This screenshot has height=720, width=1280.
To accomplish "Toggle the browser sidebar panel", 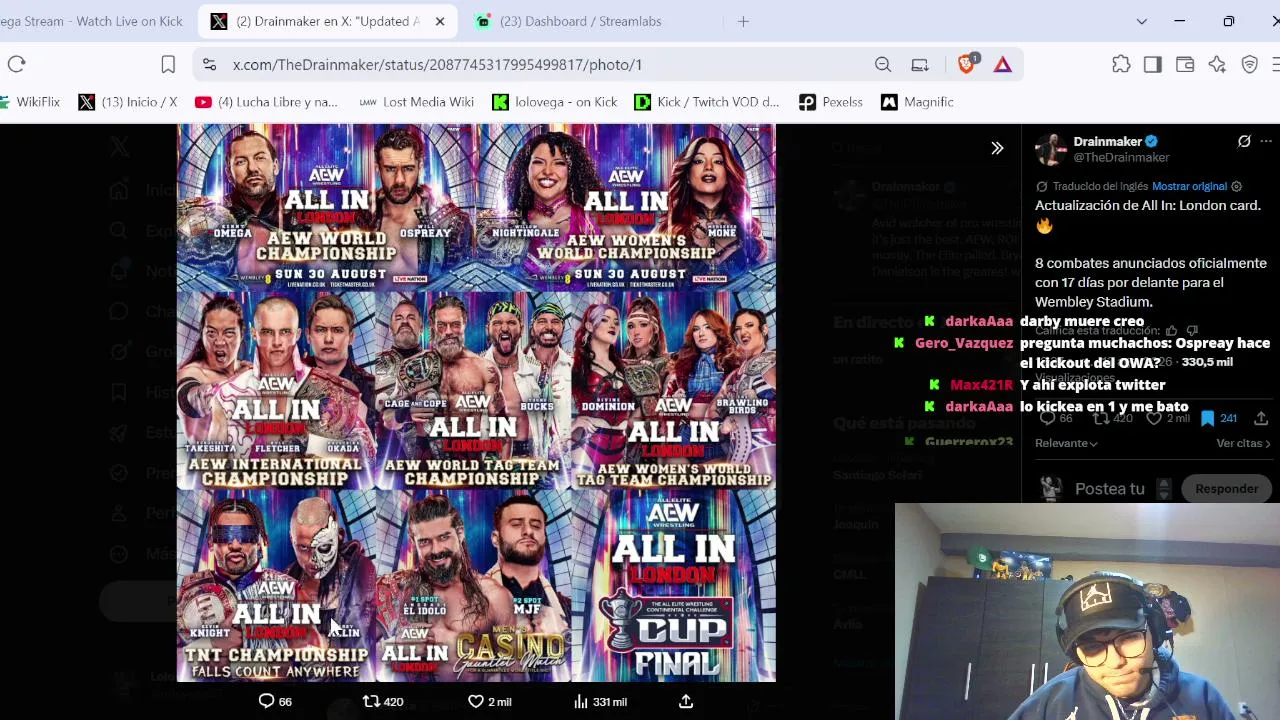I will click(x=1153, y=64).
